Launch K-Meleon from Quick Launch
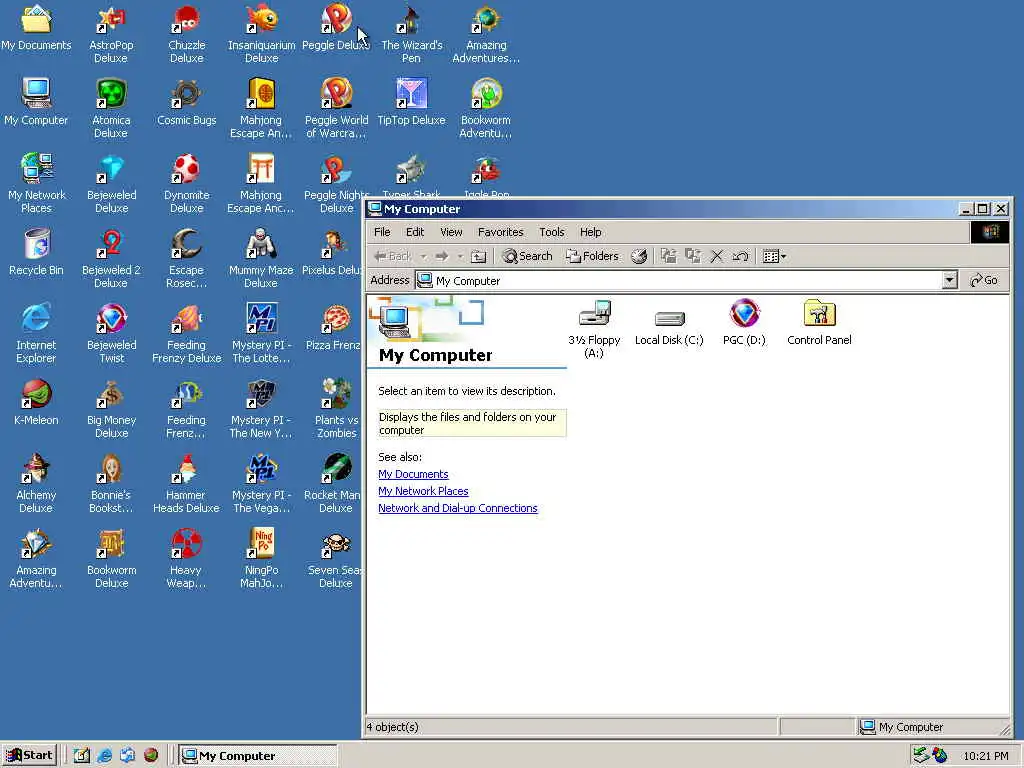The image size is (1024, 768). [151, 756]
